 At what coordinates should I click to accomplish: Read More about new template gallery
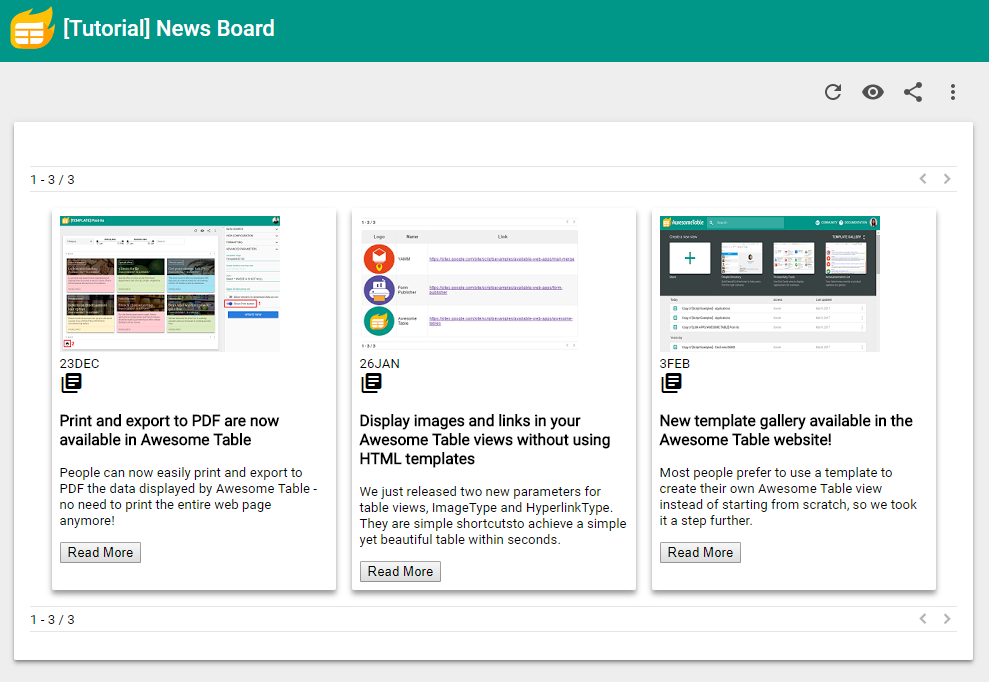click(700, 553)
